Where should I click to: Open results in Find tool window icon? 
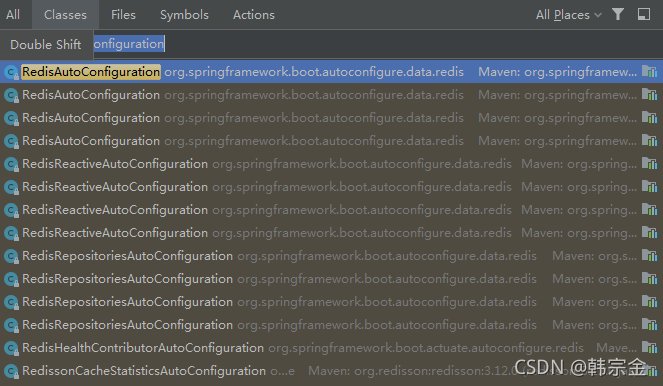click(x=644, y=15)
